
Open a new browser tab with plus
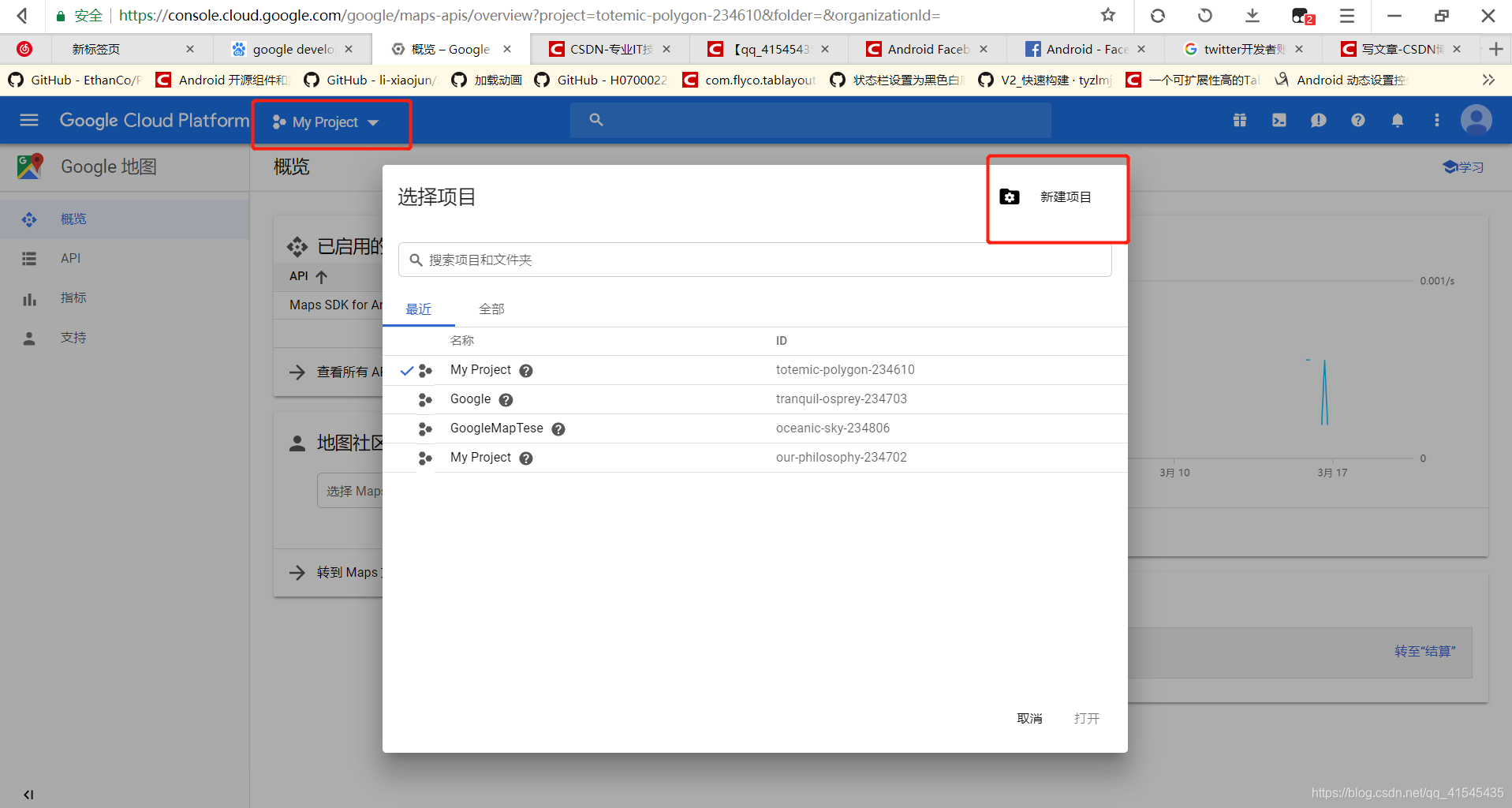pyautogui.click(x=1496, y=49)
